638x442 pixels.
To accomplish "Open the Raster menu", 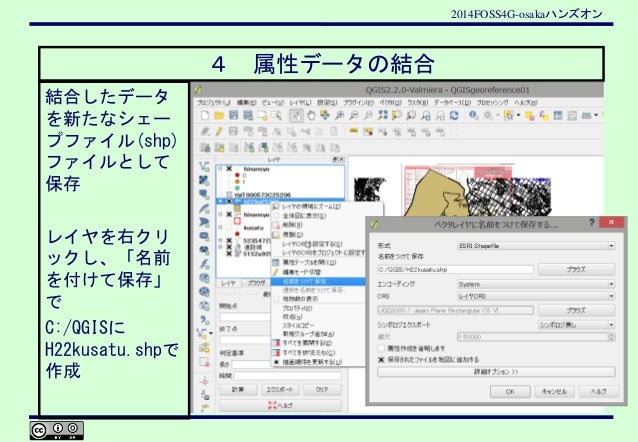I will pyautogui.click(x=417, y=103).
